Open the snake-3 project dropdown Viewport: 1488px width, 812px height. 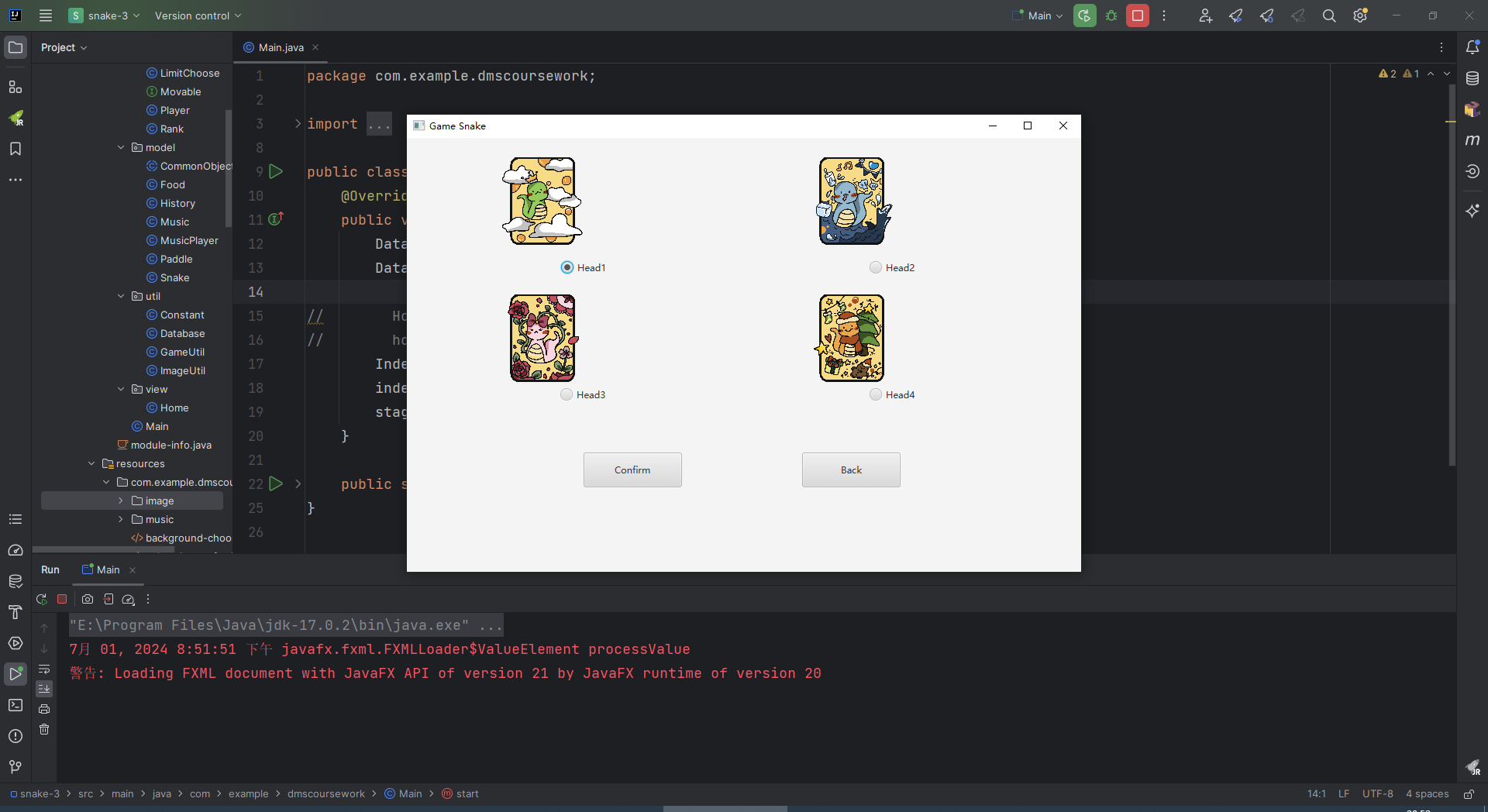click(x=105, y=15)
